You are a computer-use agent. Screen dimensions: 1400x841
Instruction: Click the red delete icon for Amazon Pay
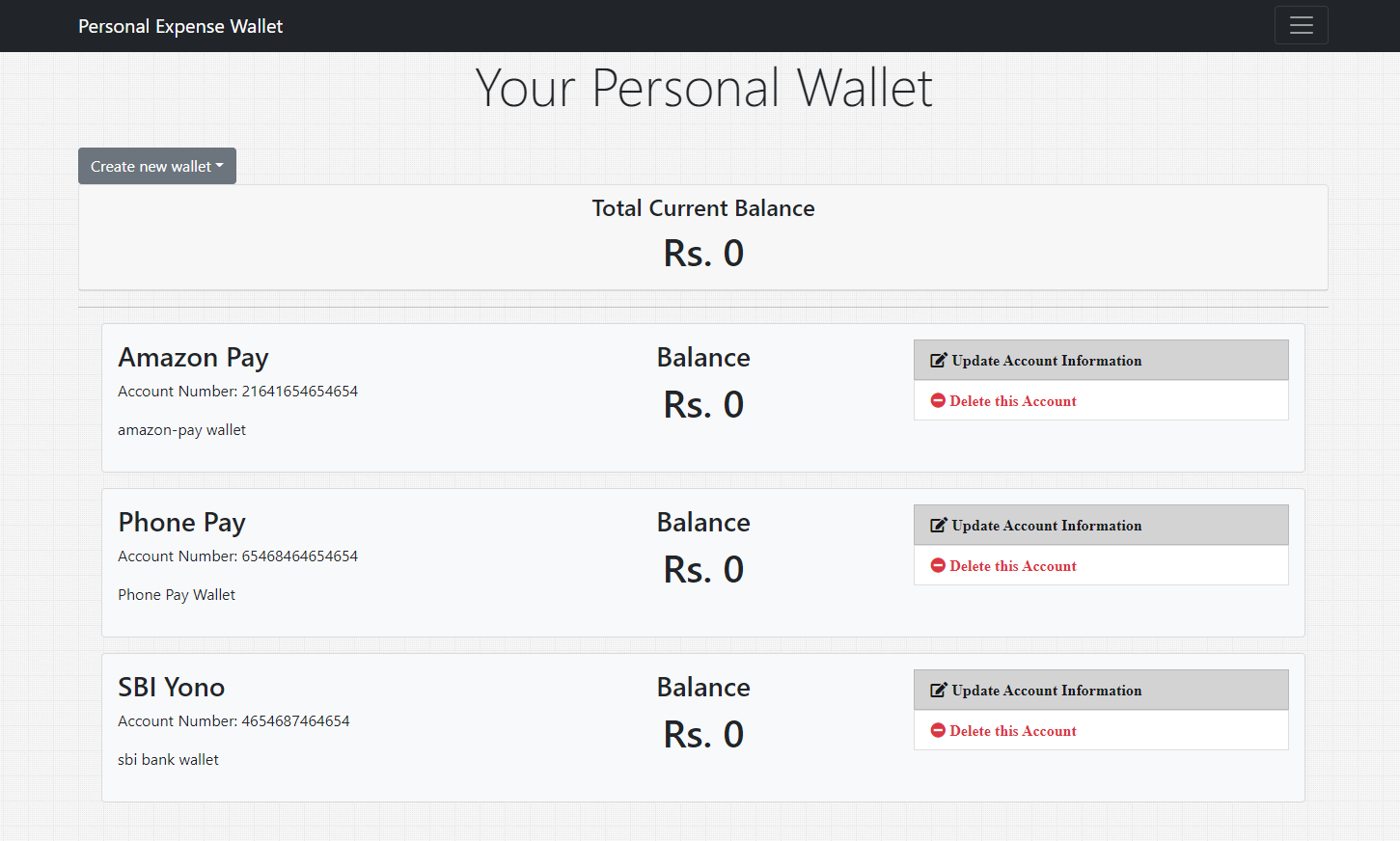938,401
